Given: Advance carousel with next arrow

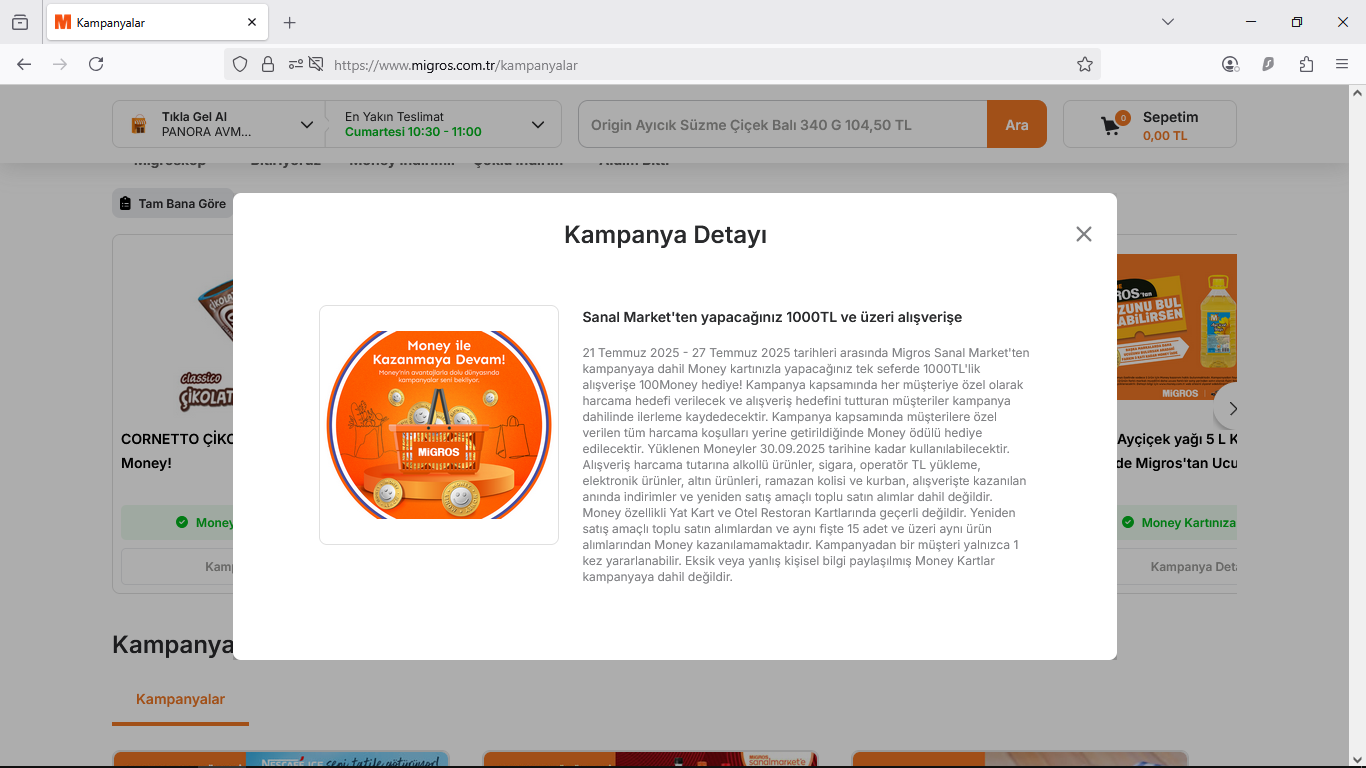Looking at the screenshot, I should point(1232,408).
